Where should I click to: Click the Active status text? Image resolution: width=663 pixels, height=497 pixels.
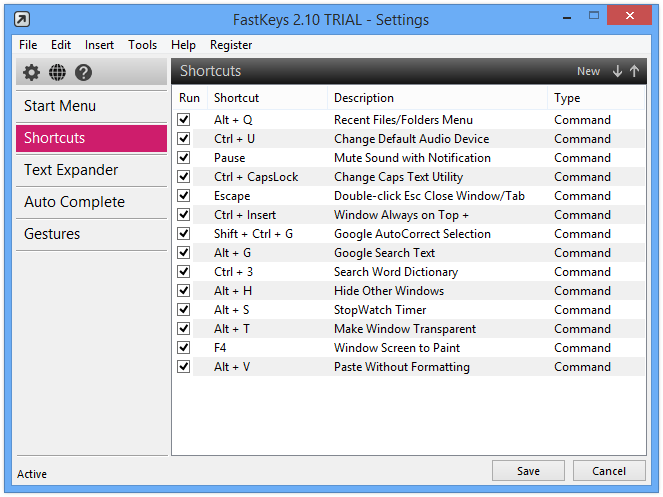coord(32,474)
